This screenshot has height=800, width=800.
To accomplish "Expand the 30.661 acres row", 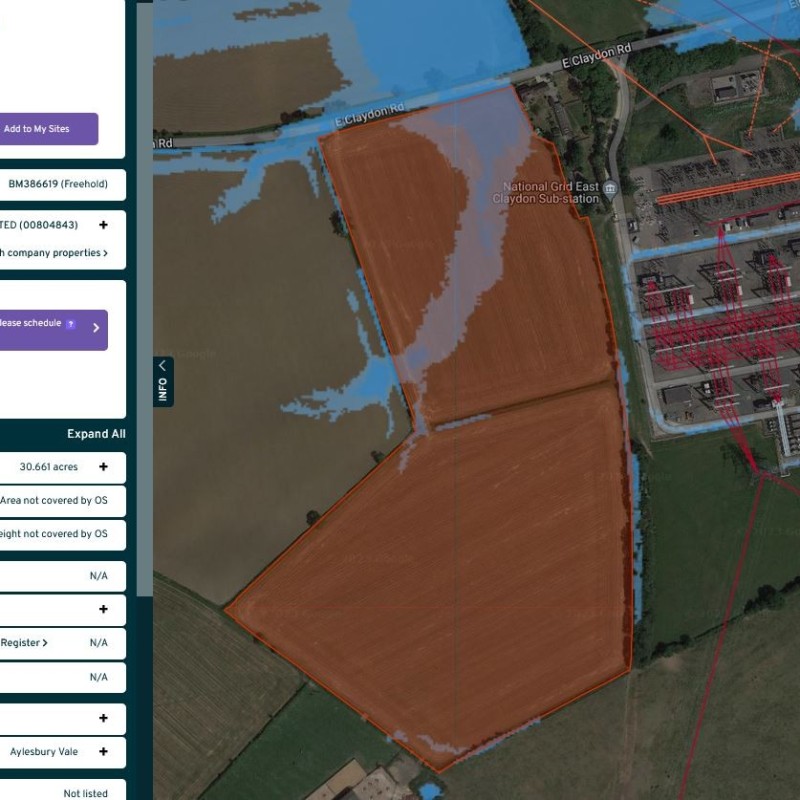I will coord(103,467).
